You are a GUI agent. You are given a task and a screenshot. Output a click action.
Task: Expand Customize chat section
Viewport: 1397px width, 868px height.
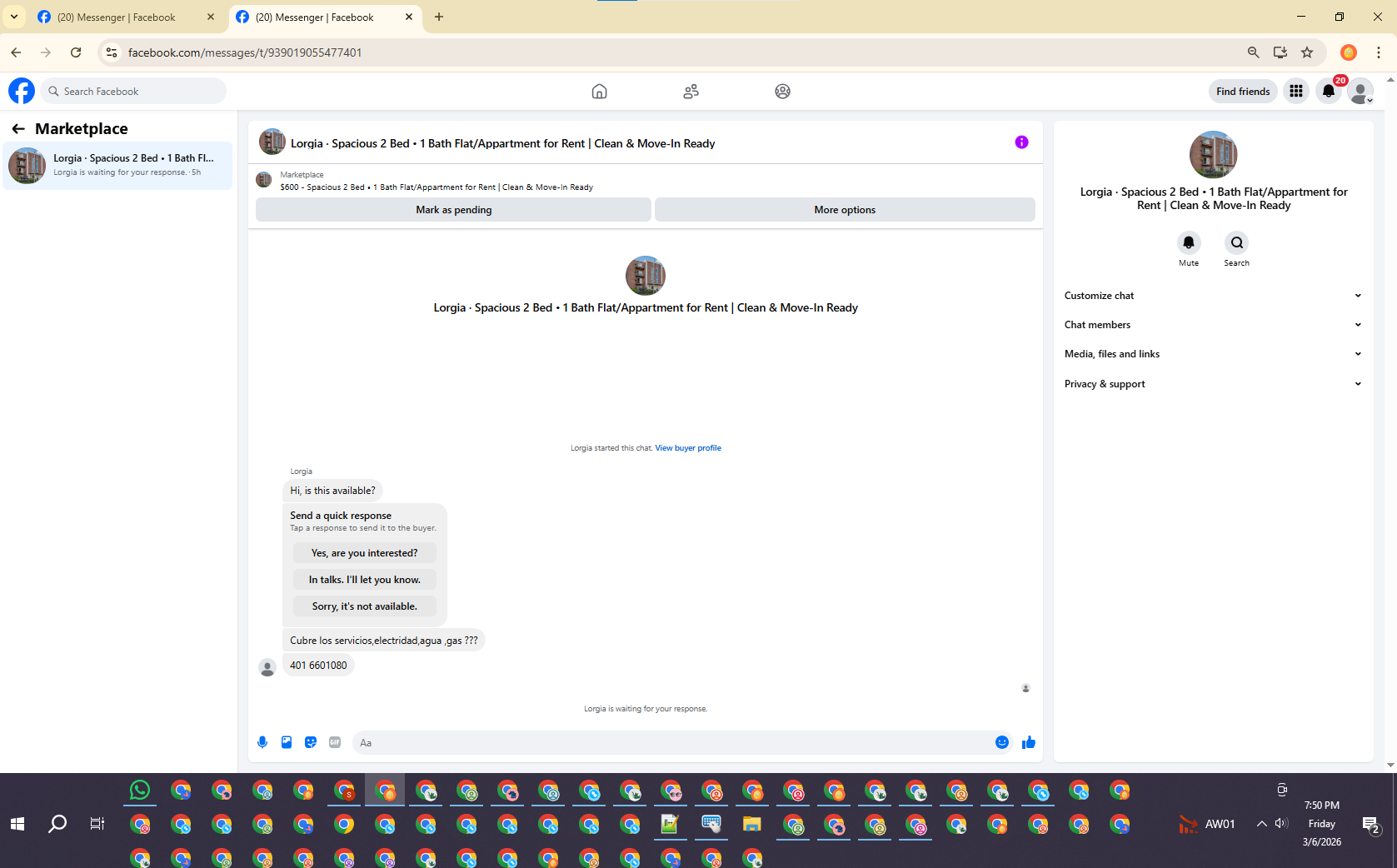click(1213, 296)
